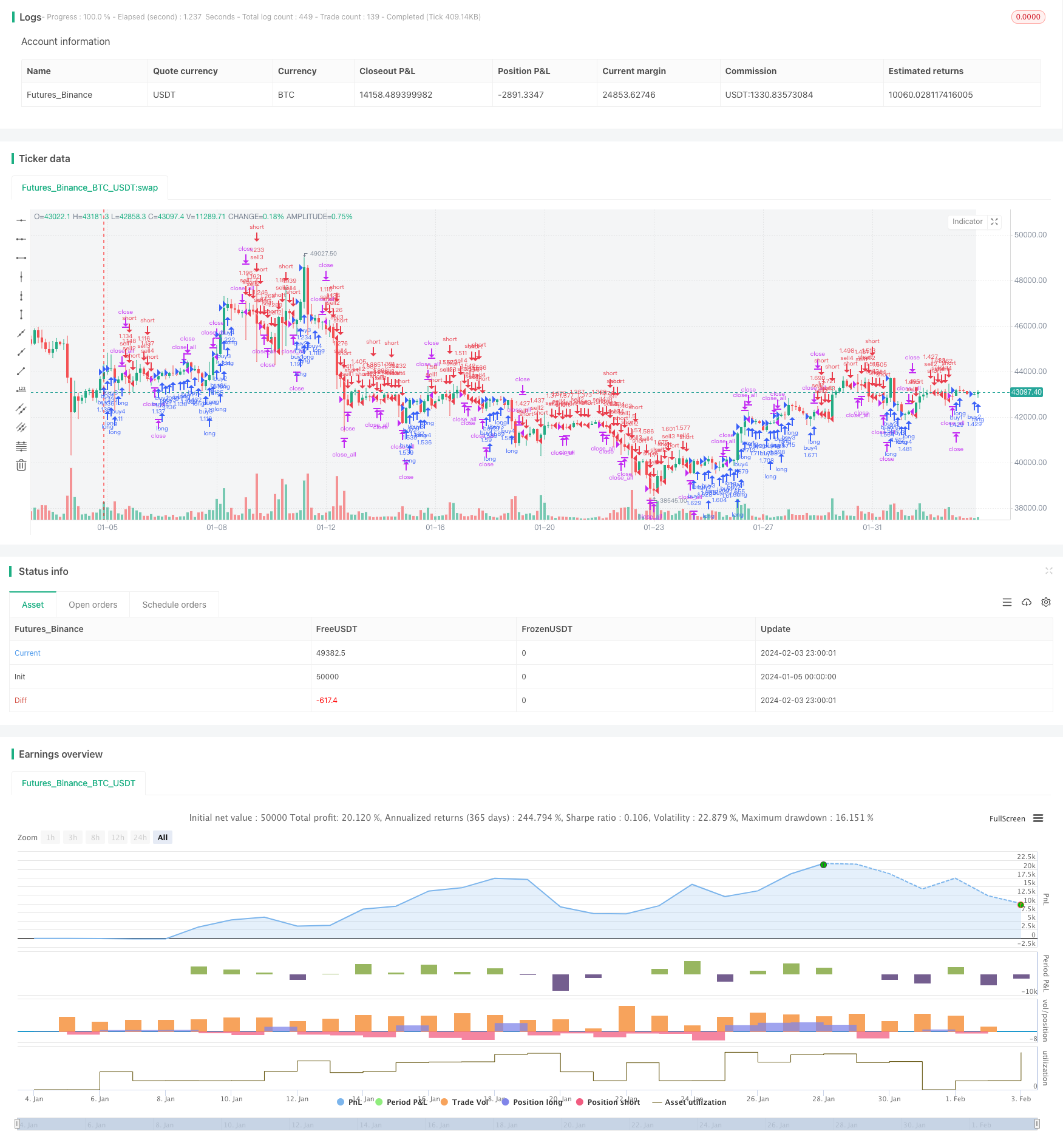1063x1148 pixels.
Task: Open the list menu in Status info
Action: 1007,602
